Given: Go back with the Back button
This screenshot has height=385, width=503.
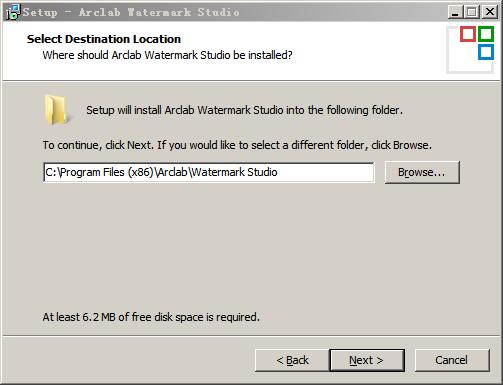Looking at the screenshot, I should point(292,360).
